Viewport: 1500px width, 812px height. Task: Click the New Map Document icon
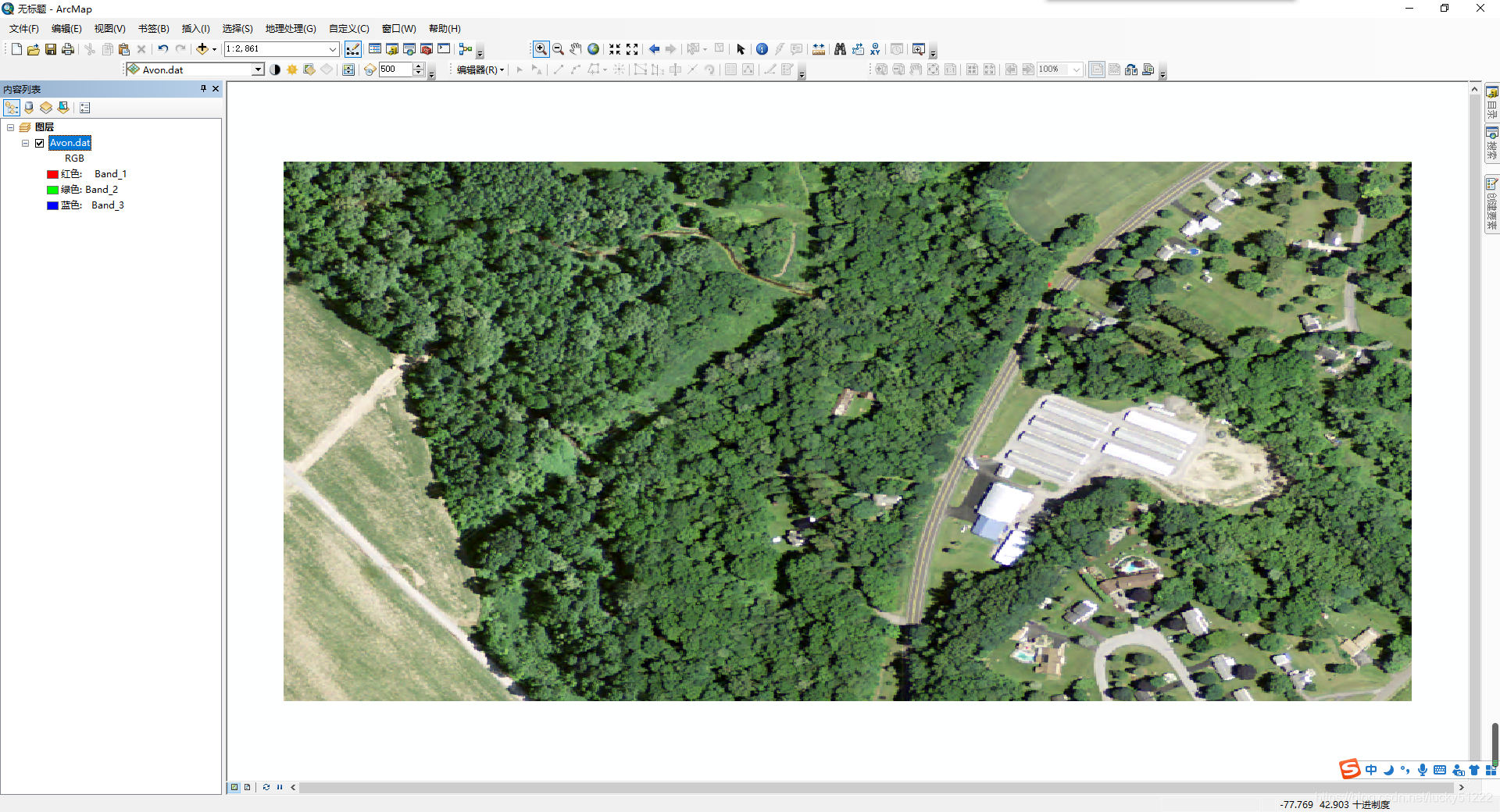pyautogui.click(x=16, y=49)
